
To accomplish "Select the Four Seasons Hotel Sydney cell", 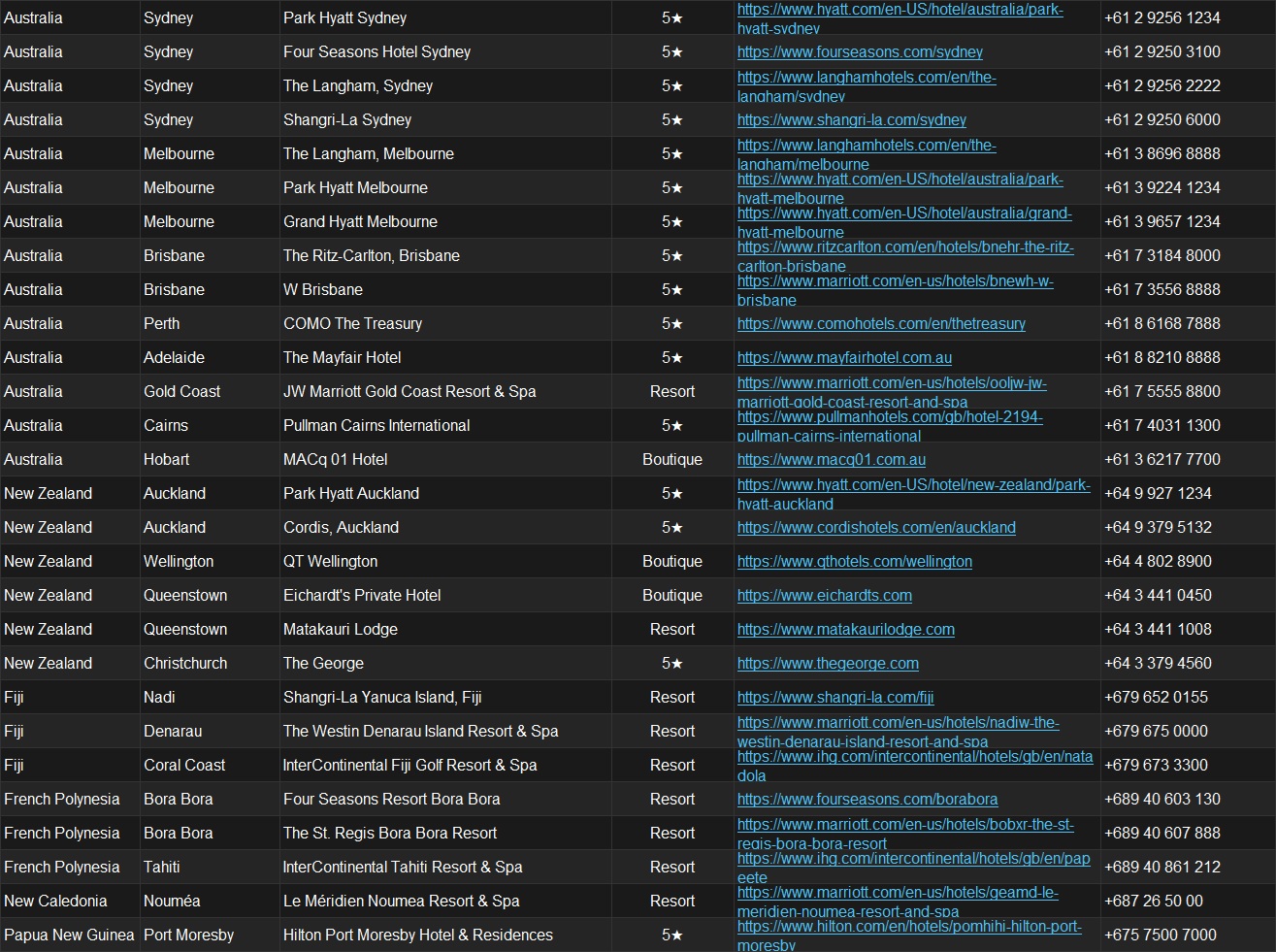I will pos(445,51).
